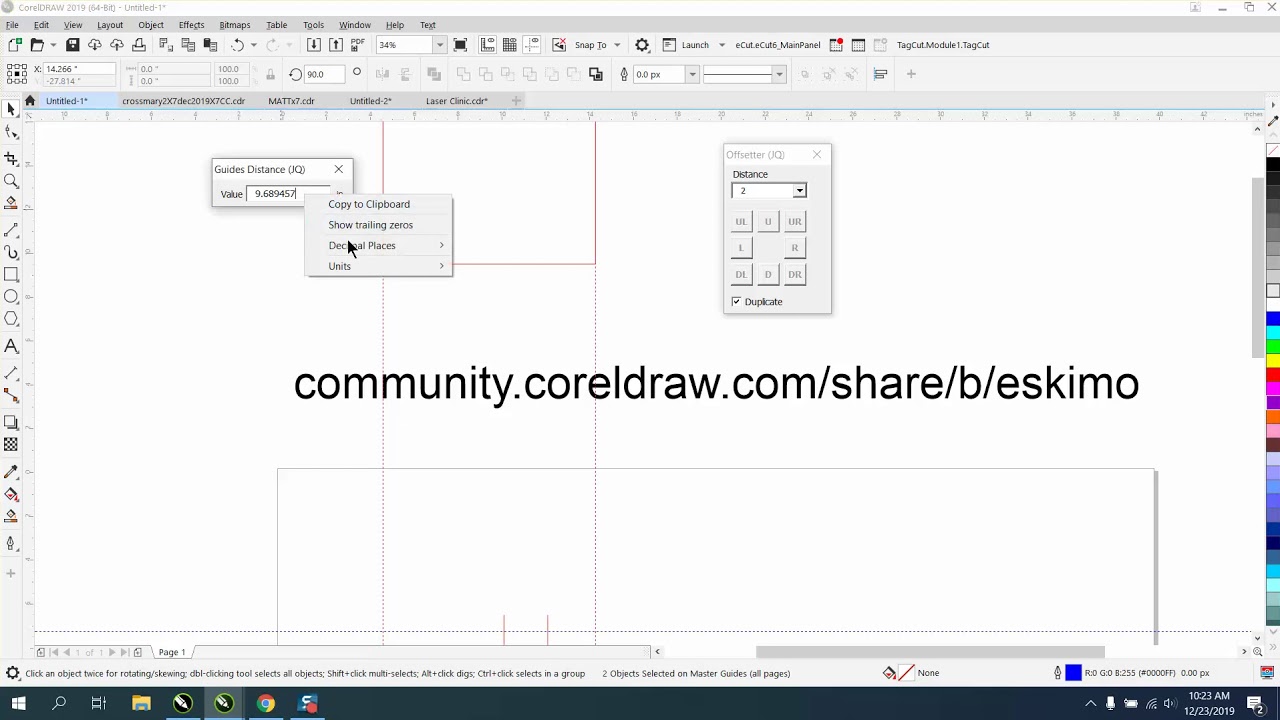Open Google Chrome from the taskbar
Image resolution: width=1280 pixels, height=720 pixels.
click(265, 703)
